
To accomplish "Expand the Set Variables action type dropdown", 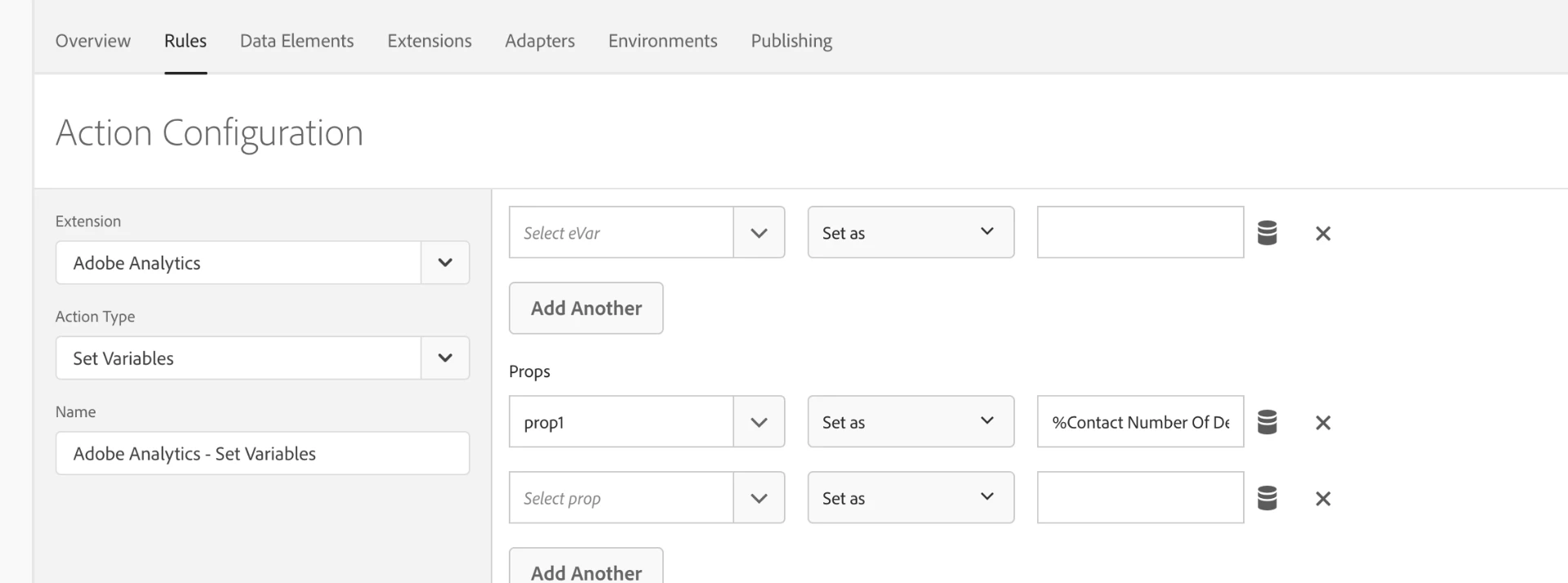I will pyautogui.click(x=445, y=358).
